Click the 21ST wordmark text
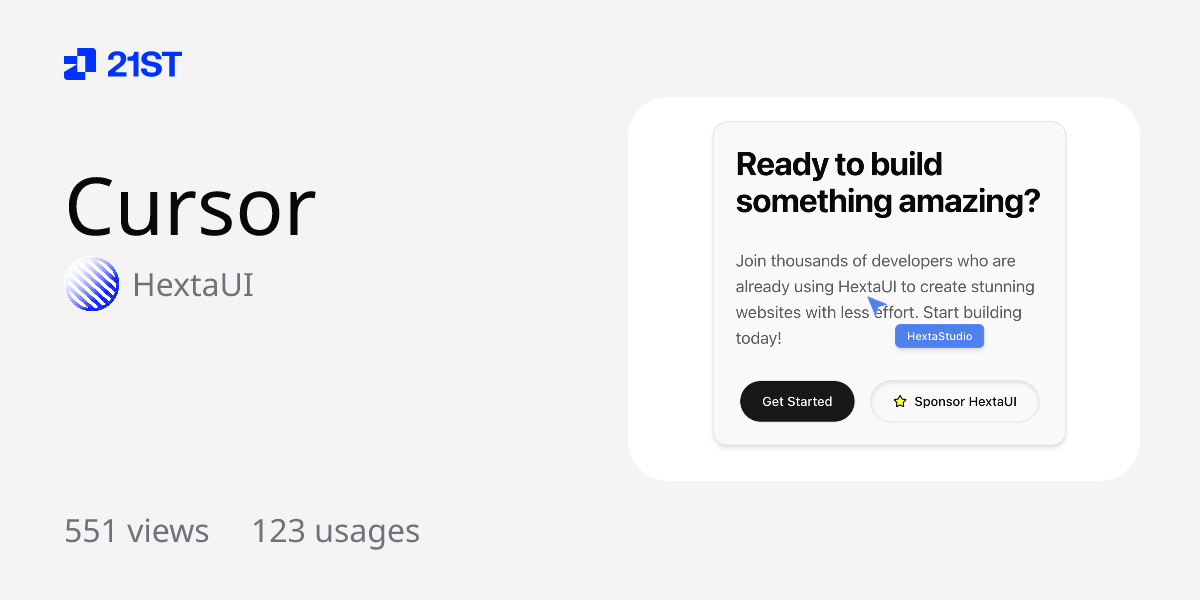Viewport: 1200px width, 600px height. click(x=144, y=65)
